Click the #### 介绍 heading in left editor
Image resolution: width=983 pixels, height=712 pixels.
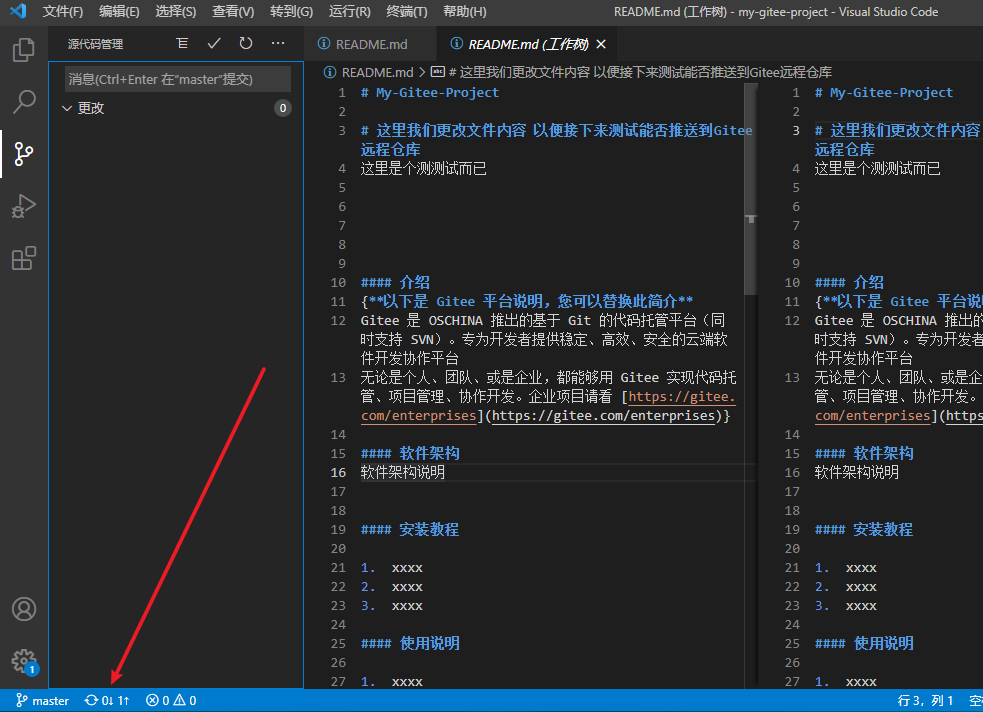[395, 282]
